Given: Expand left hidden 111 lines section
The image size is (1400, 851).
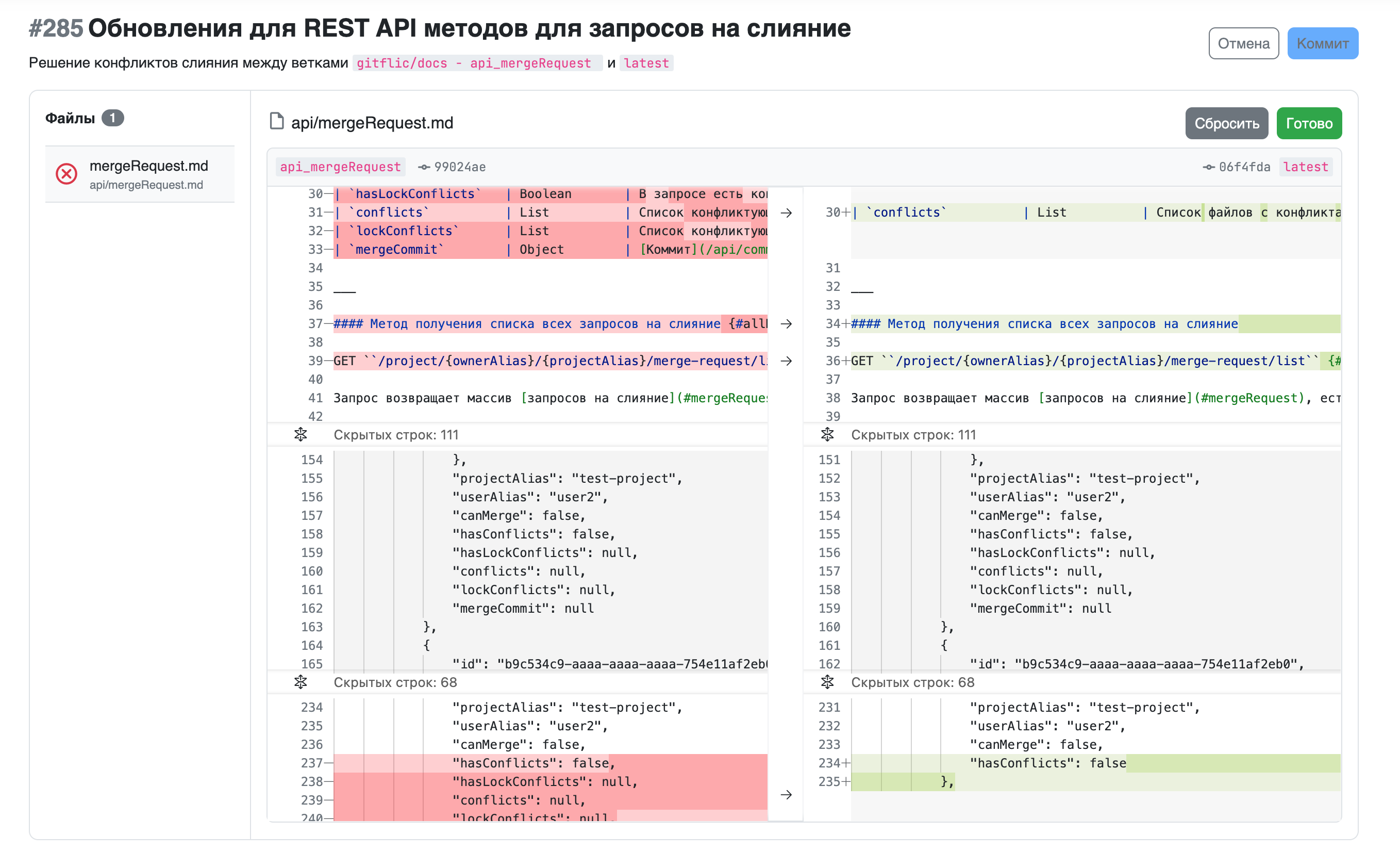Looking at the screenshot, I should coord(301,435).
